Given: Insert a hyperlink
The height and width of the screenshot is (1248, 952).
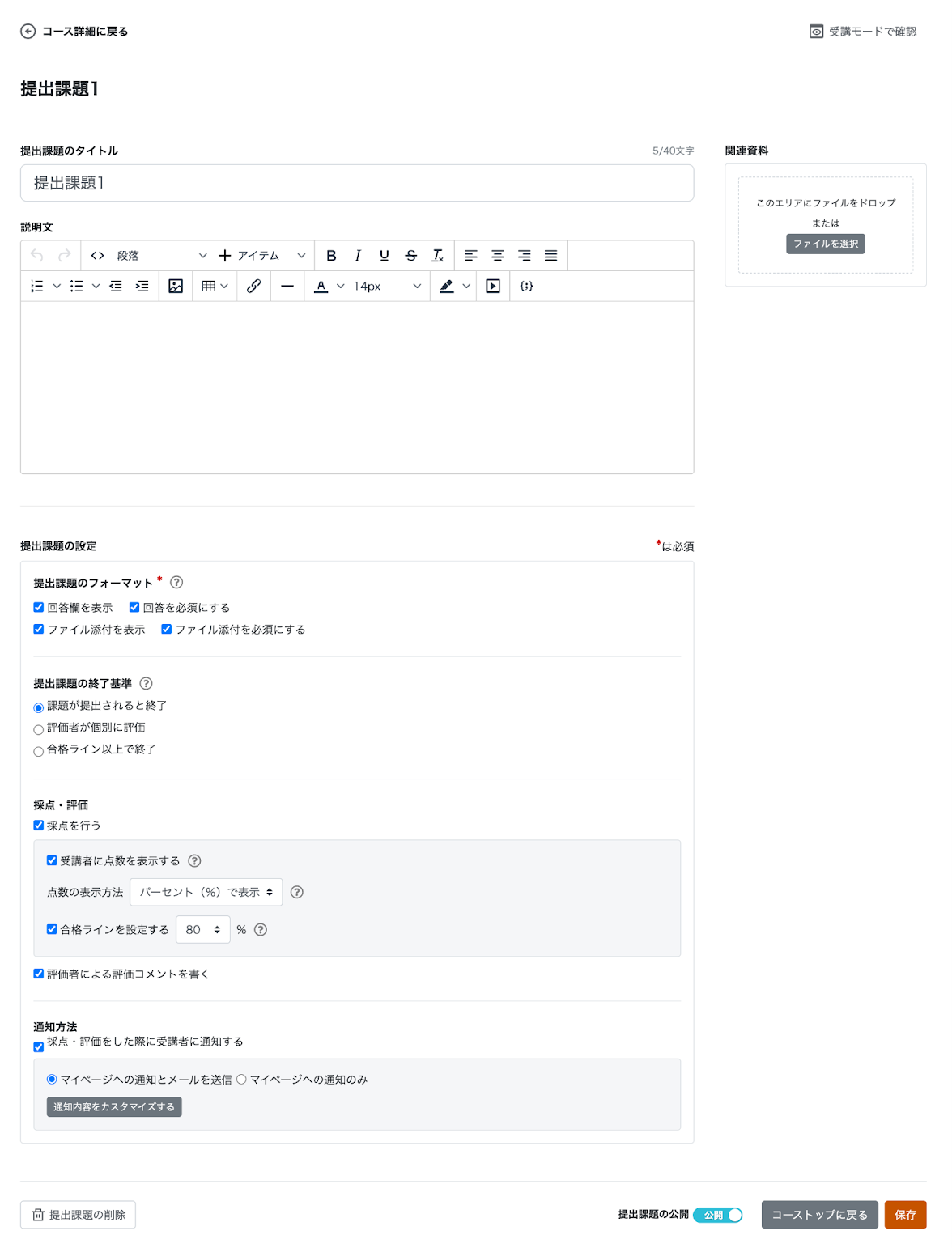Looking at the screenshot, I should pyautogui.click(x=254, y=287).
